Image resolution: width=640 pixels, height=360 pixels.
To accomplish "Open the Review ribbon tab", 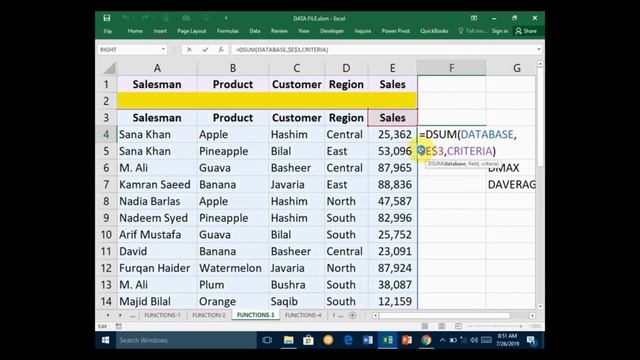I will [x=279, y=31].
